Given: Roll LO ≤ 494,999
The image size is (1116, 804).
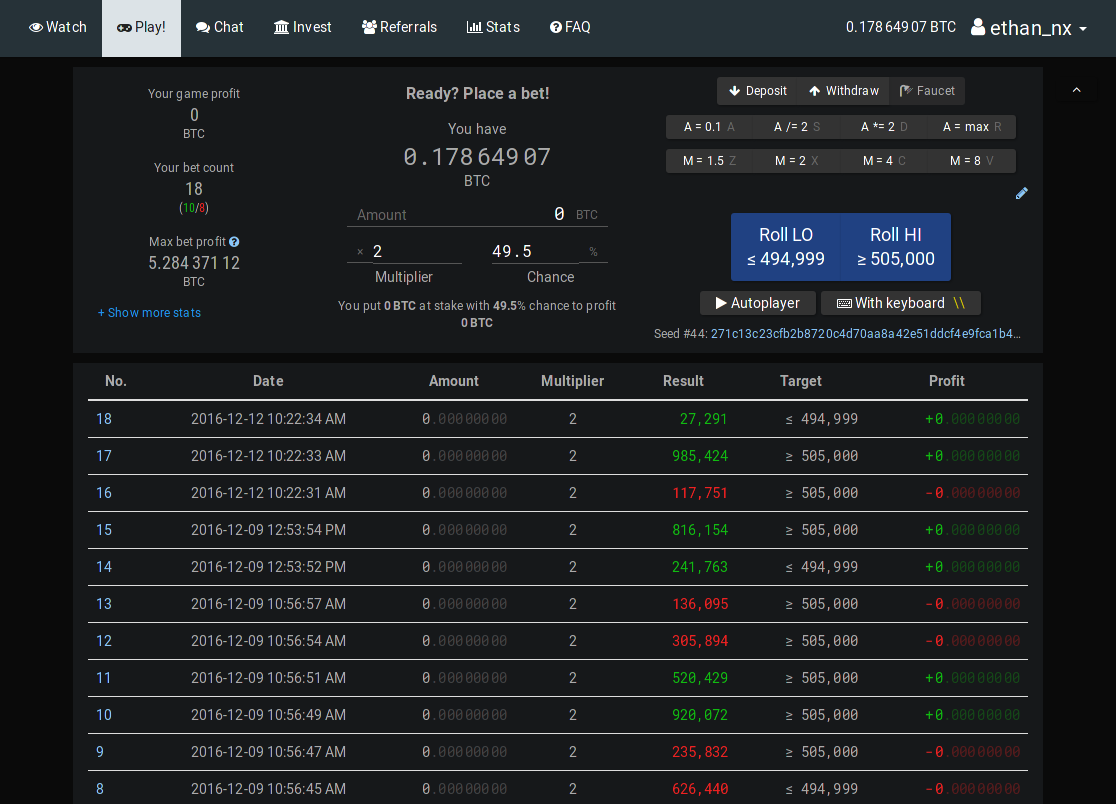Looking at the screenshot, I should pyautogui.click(x=786, y=247).
